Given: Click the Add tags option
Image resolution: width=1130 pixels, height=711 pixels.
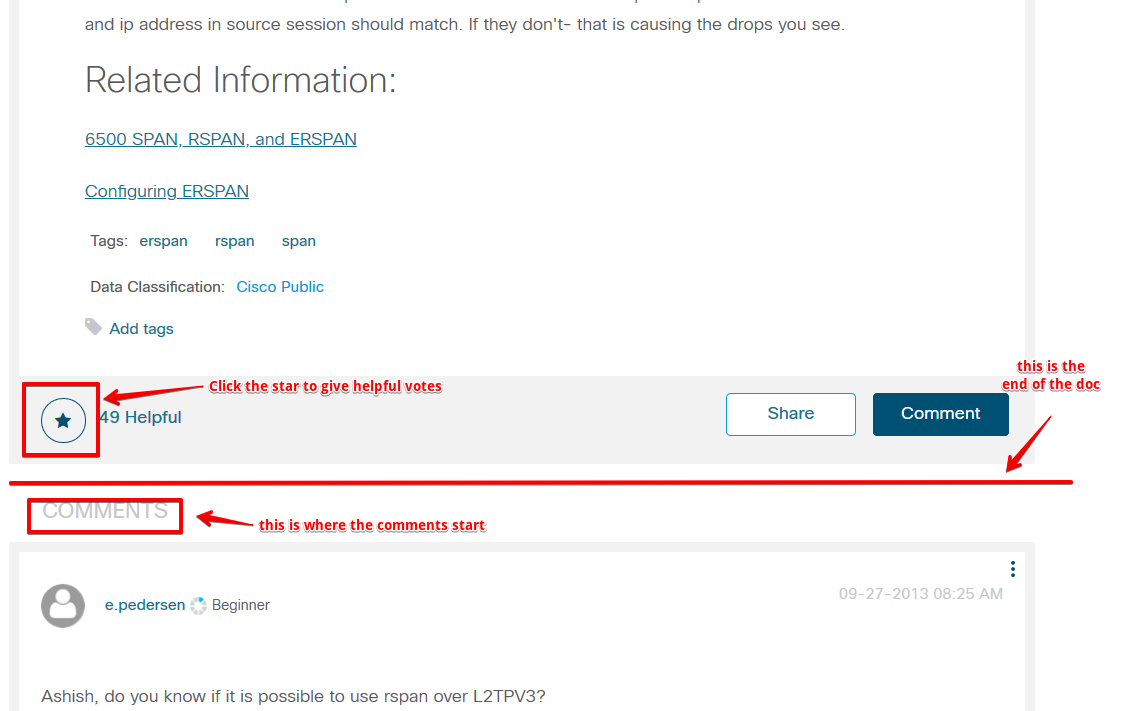Looking at the screenshot, I should [140, 328].
